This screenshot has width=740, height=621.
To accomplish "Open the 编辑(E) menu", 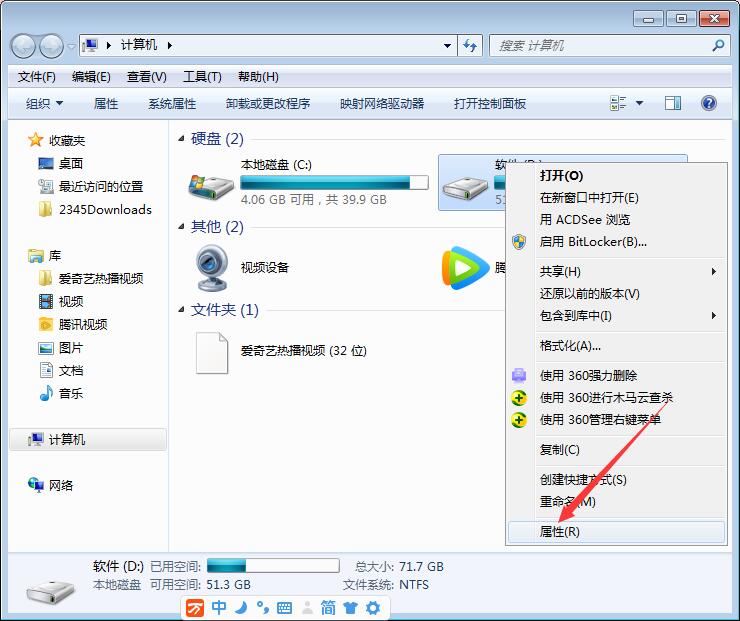I will 91,76.
